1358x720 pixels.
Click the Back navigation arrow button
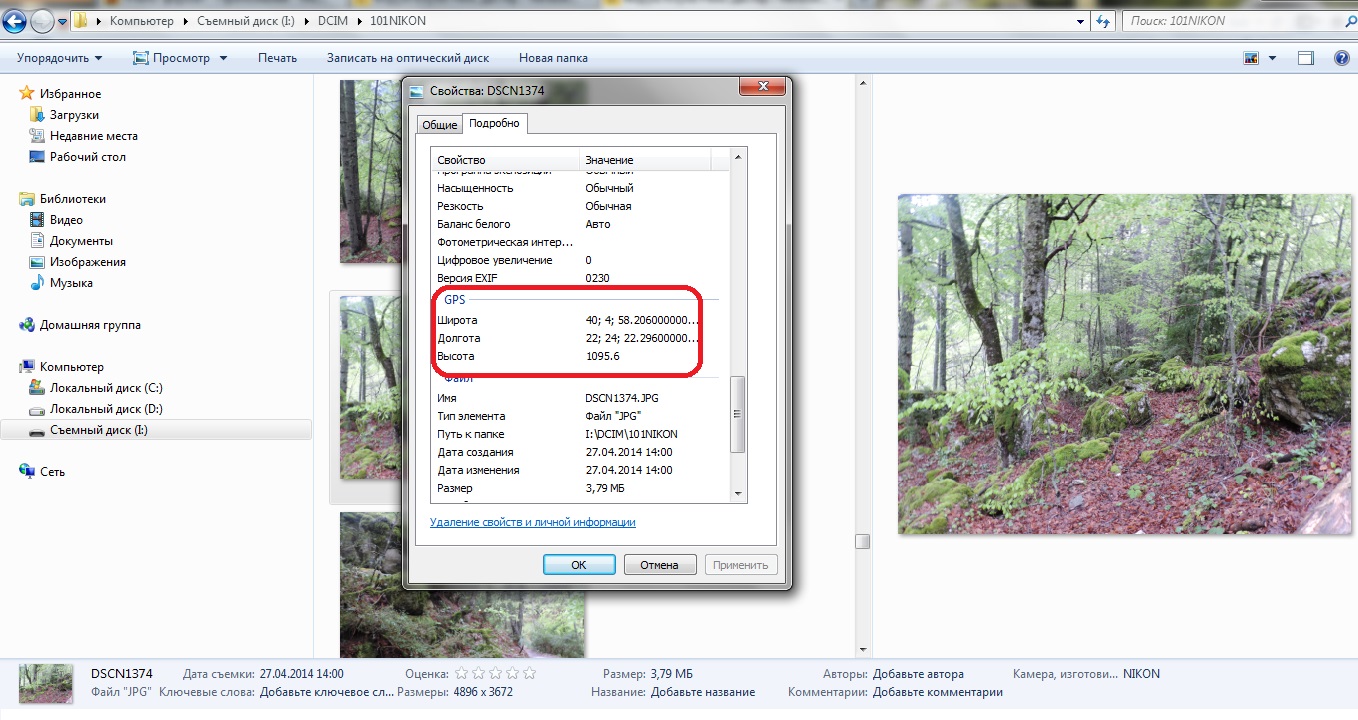pos(15,21)
